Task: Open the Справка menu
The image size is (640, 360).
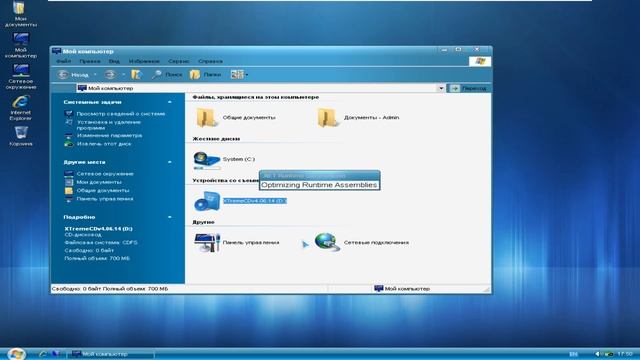Action: 211,61
